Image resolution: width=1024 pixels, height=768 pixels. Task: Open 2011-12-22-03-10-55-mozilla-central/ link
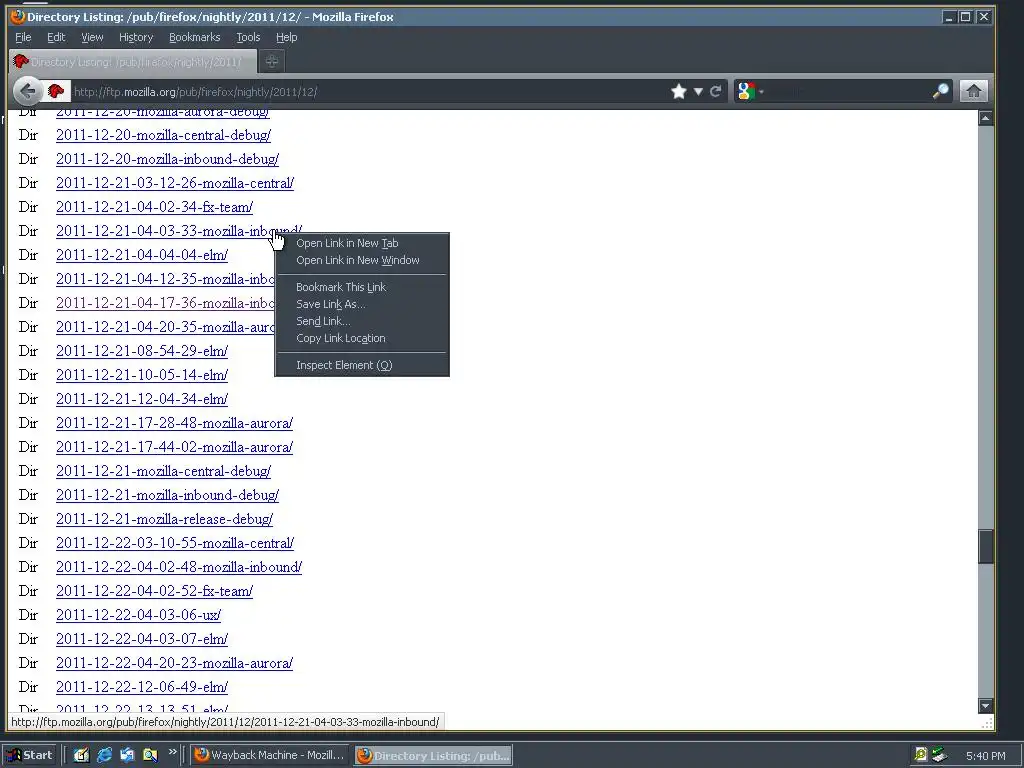pyautogui.click(x=174, y=543)
